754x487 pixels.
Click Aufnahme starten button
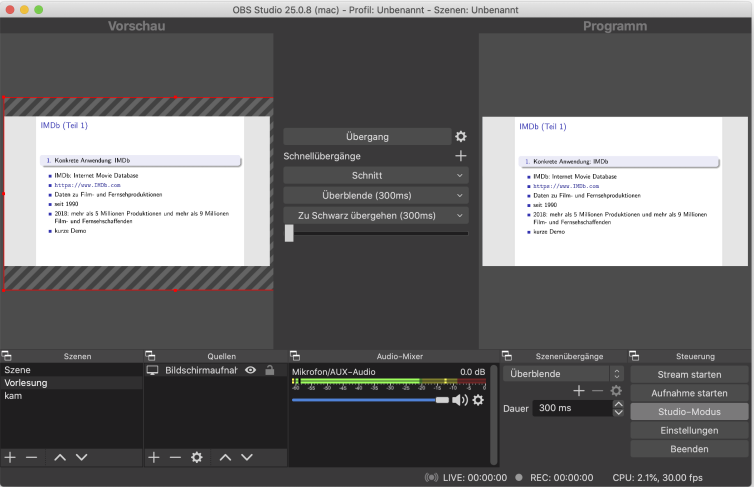689,393
